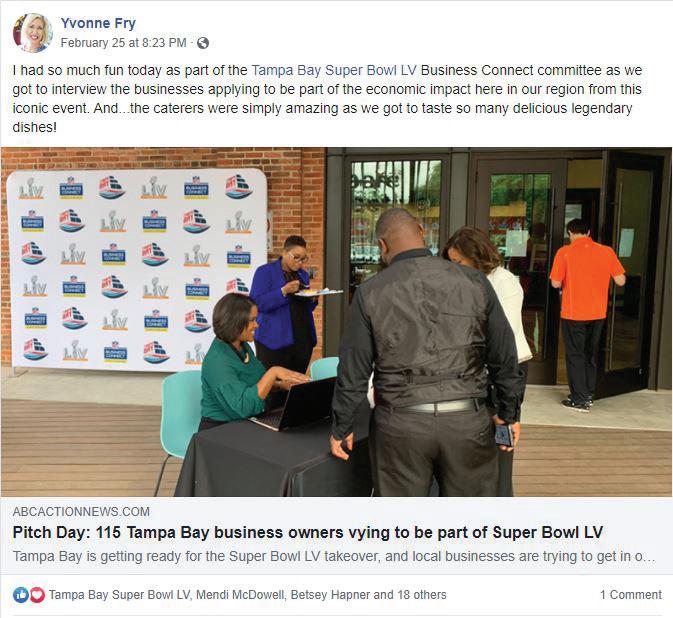Click the man in the orange shirt in photo
673x618 pixels.
[586, 314]
